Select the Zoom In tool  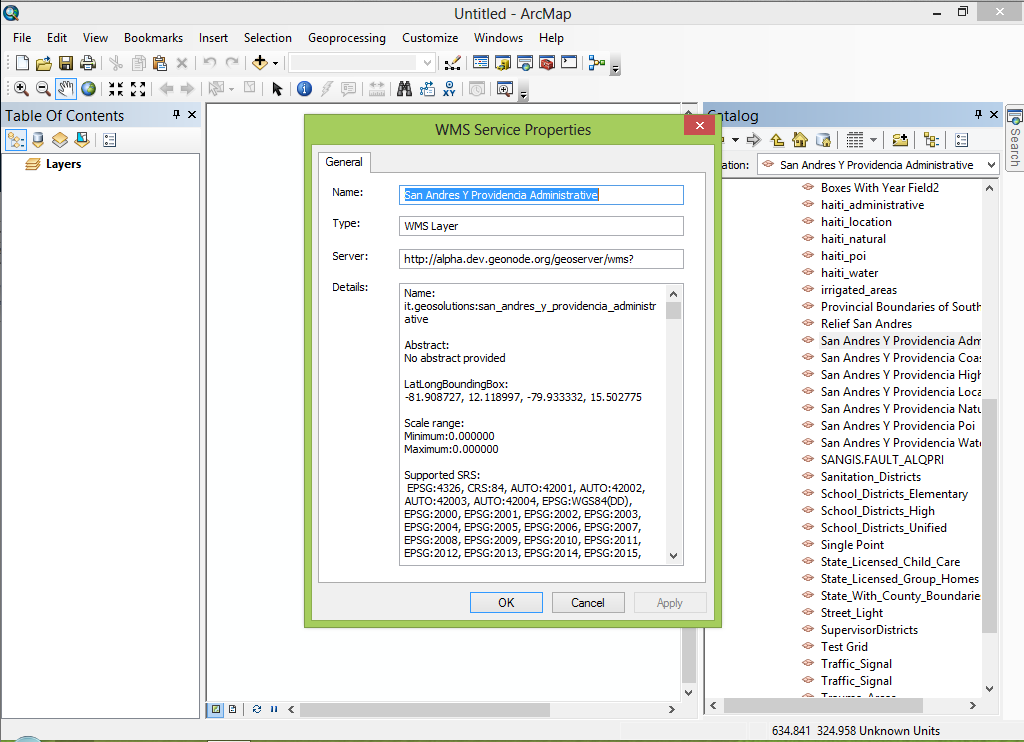21,89
